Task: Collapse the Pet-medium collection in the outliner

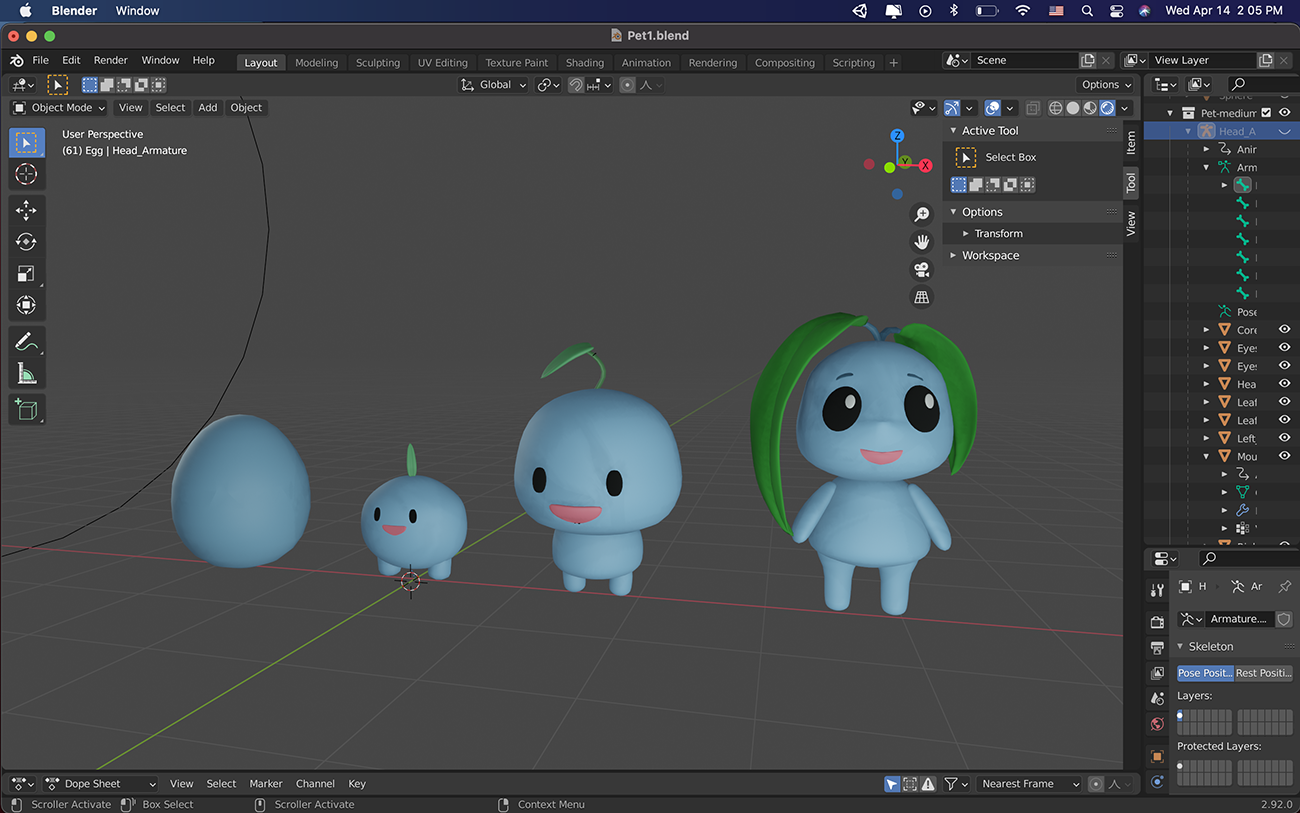Action: point(1171,113)
